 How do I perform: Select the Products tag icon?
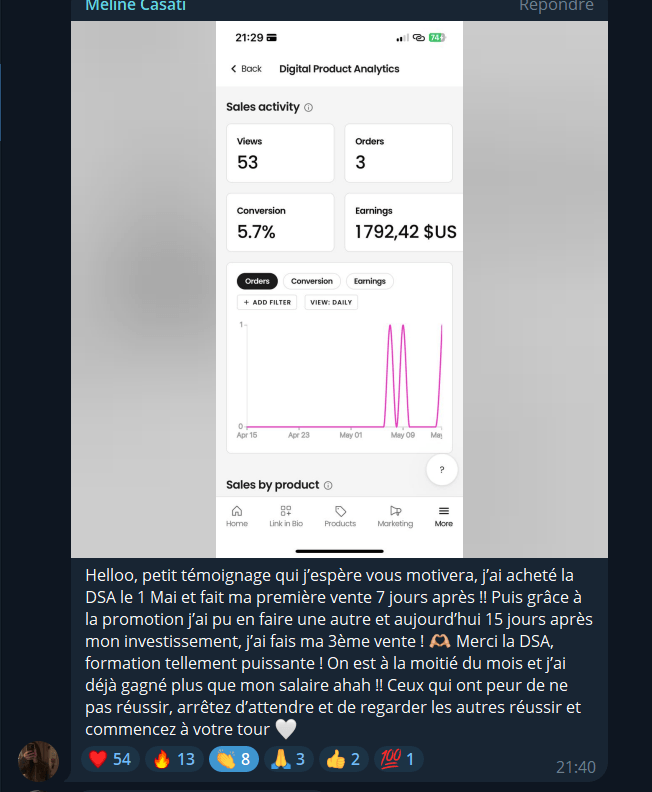coord(340,511)
